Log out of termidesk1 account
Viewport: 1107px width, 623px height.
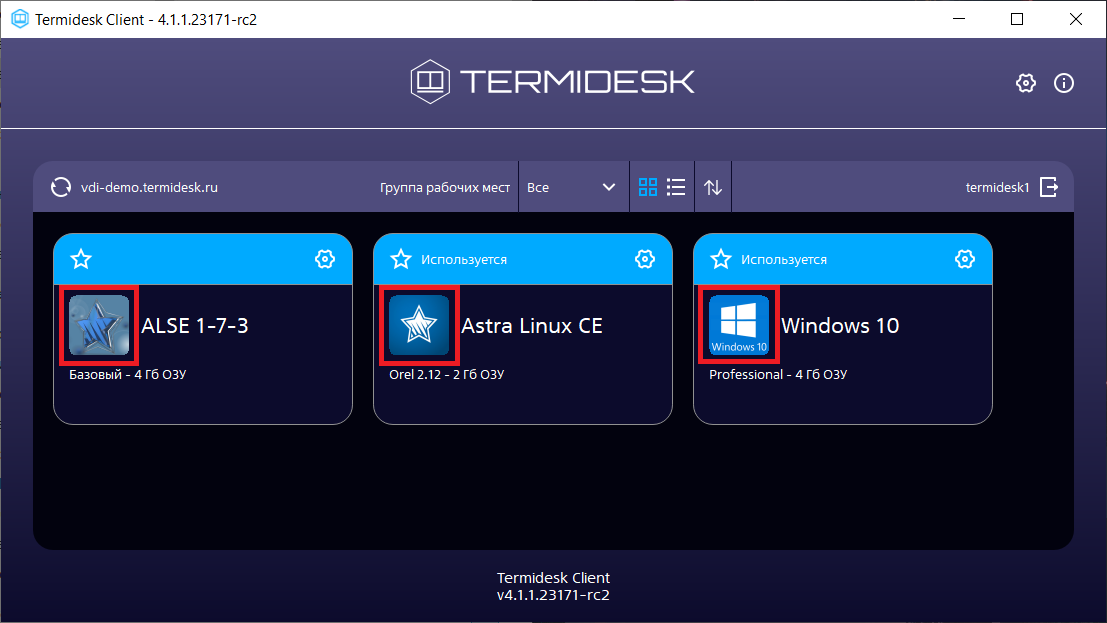click(x=1049, y=187)
